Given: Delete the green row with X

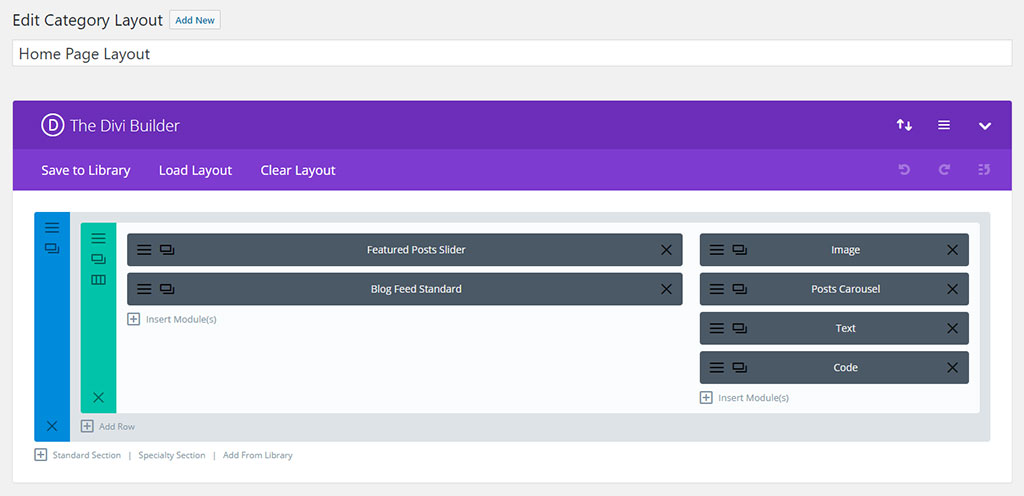Looking at the screenshot, I should [98, 397].
